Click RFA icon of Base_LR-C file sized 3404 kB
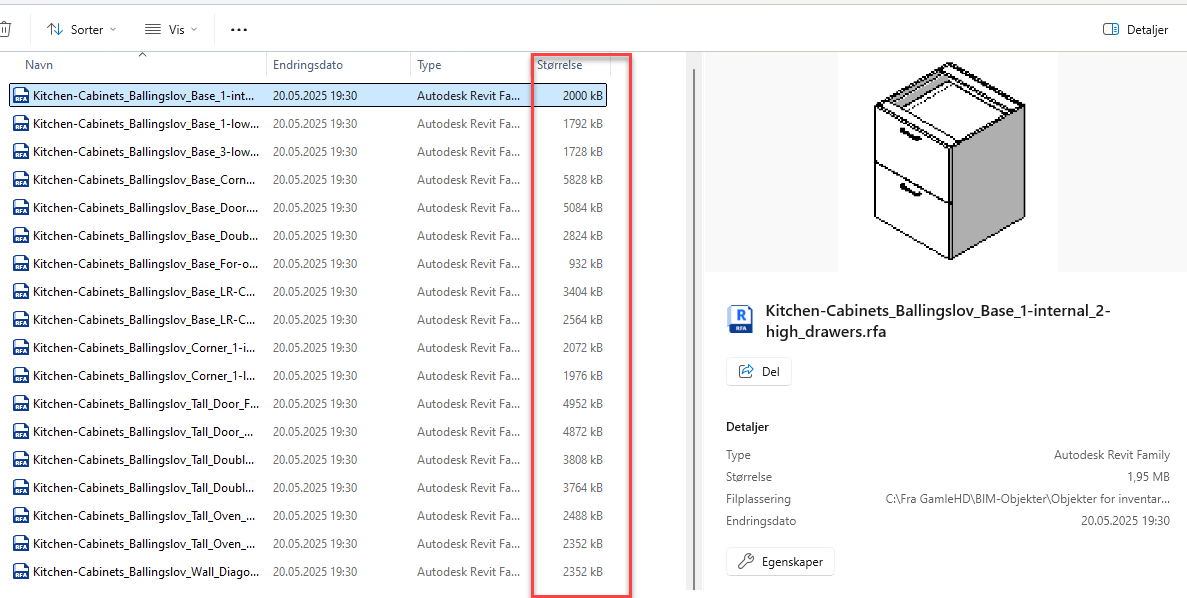The image size is (1187, 598). 21,291
